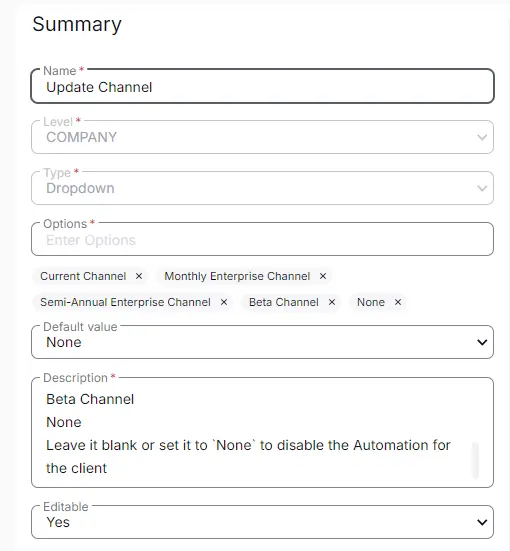Image resolution: width=510 pixels, height=551 pixels.
Task: Remove the None option chip
Action: (x=398, y=302)
